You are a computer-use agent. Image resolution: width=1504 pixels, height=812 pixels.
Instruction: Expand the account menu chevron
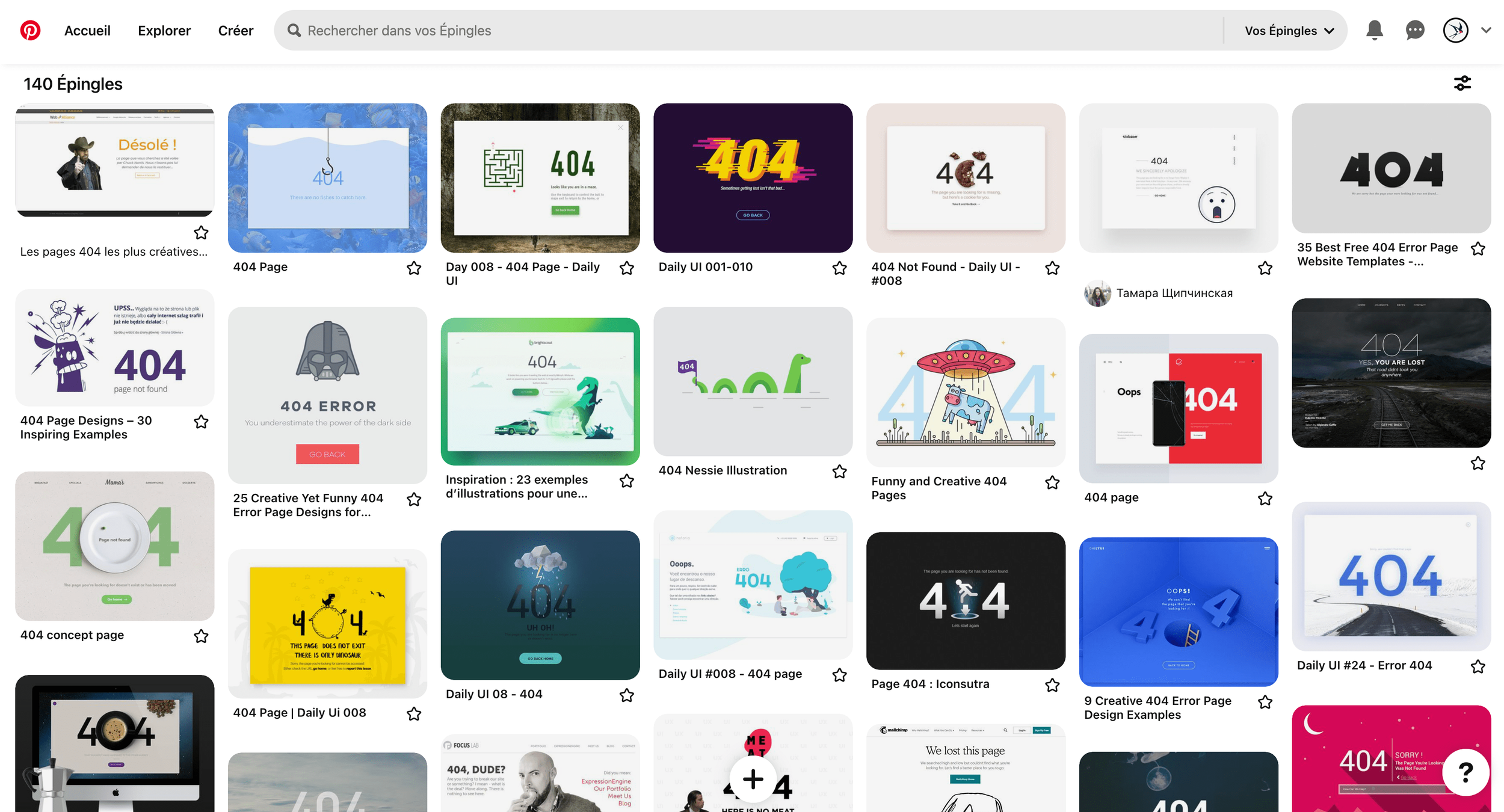tap(1486, 30)
